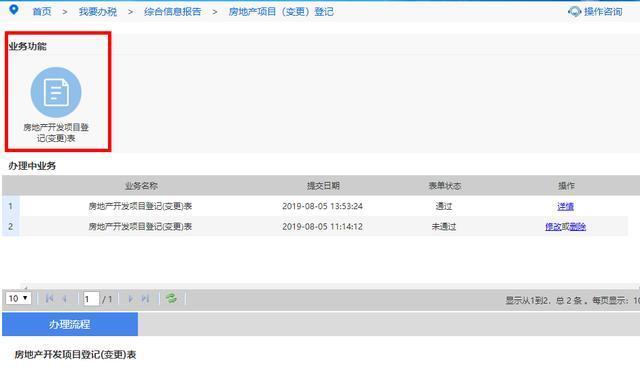The image size is (640, 383).
Task: Click the record count summary text
Action: click(572, 301)
